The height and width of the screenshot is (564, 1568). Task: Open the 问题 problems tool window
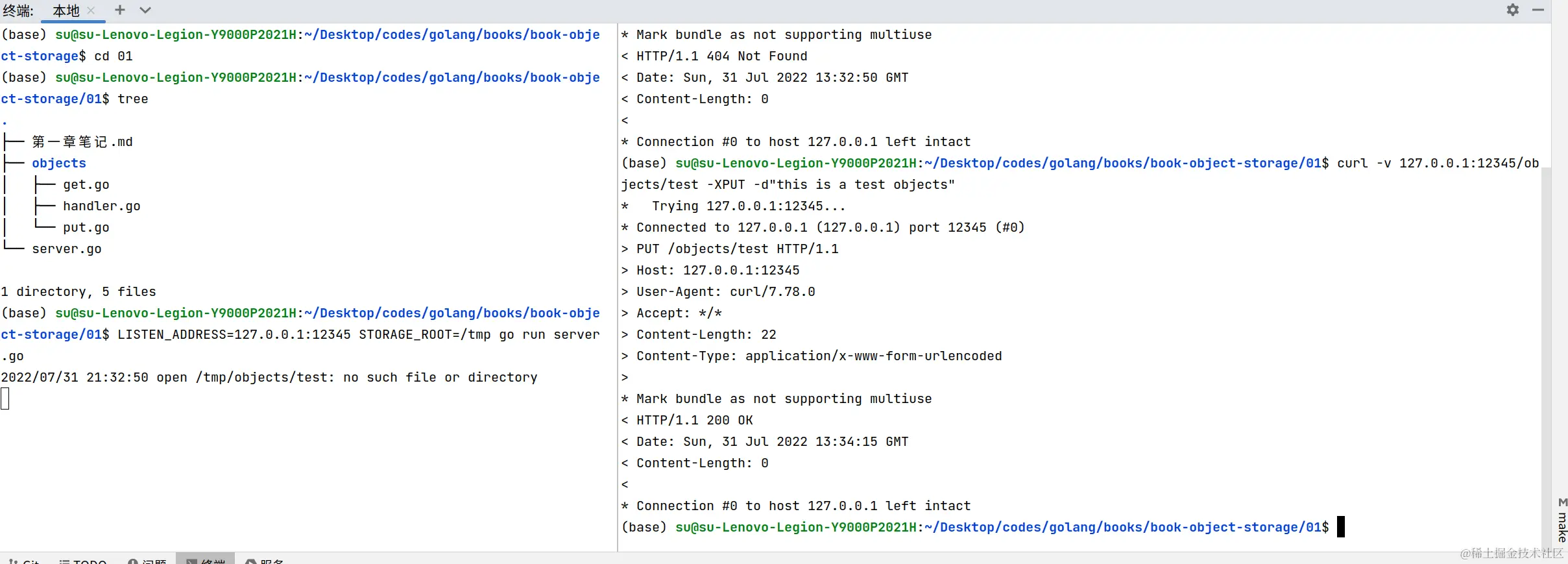(148, 561)
